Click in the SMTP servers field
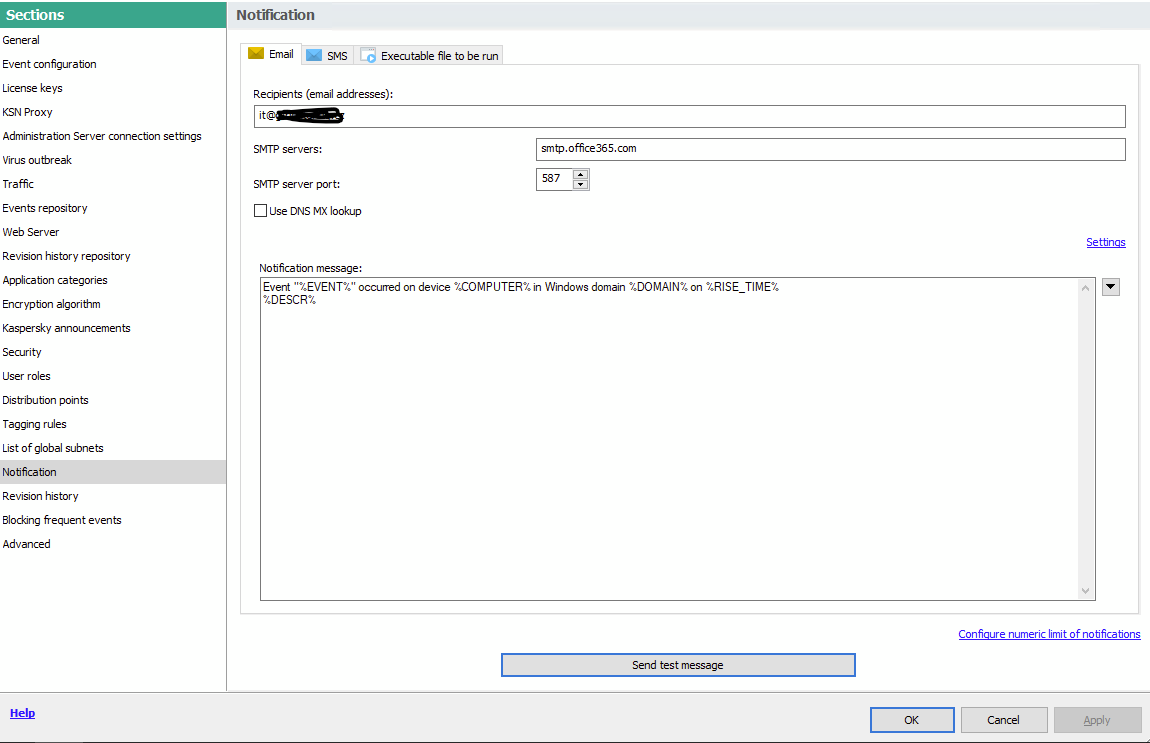Screen dimensions: 1150x743 pyautogui.click(x=830, y=149)
